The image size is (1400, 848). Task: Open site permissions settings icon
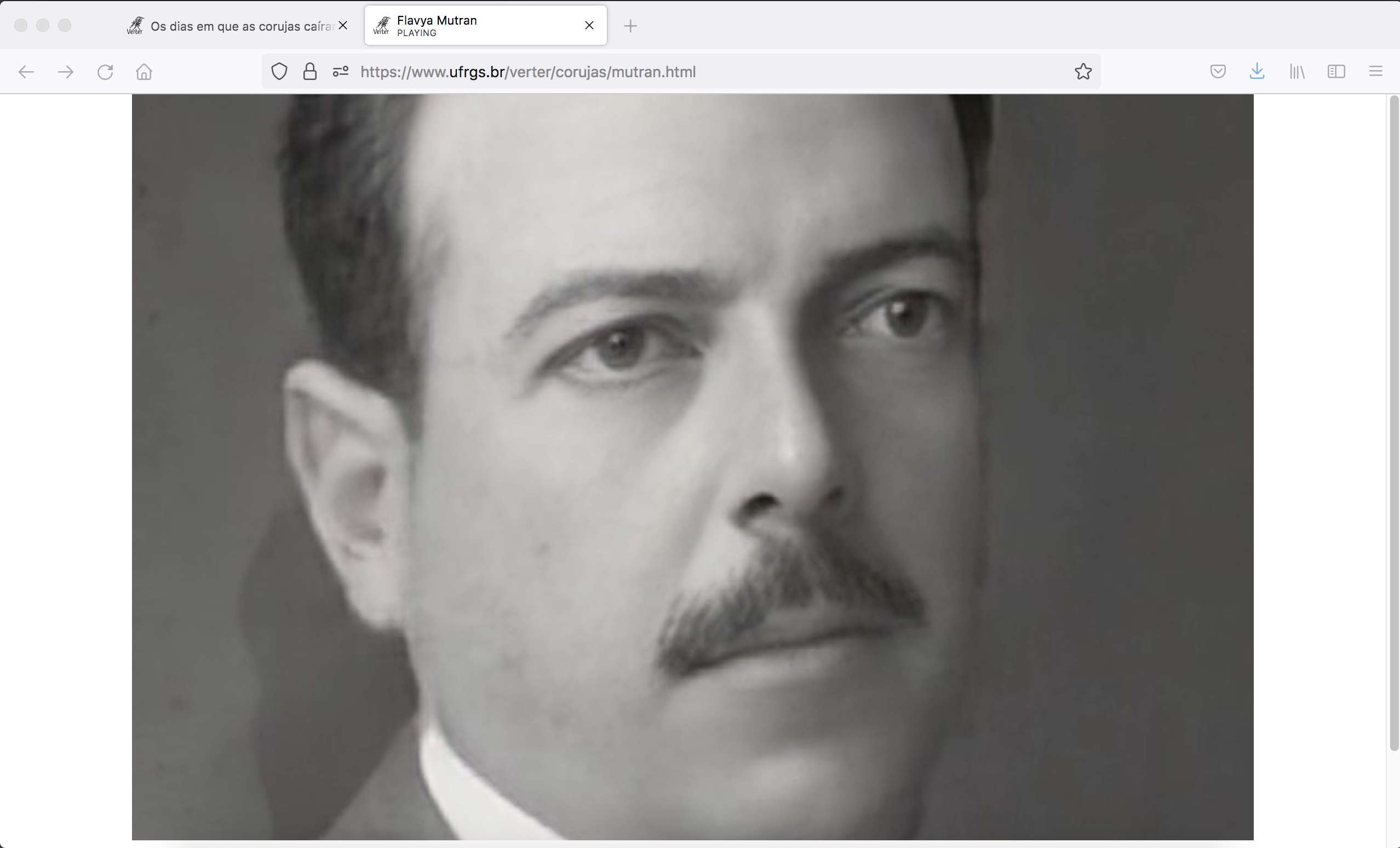(x=340, y=72)
